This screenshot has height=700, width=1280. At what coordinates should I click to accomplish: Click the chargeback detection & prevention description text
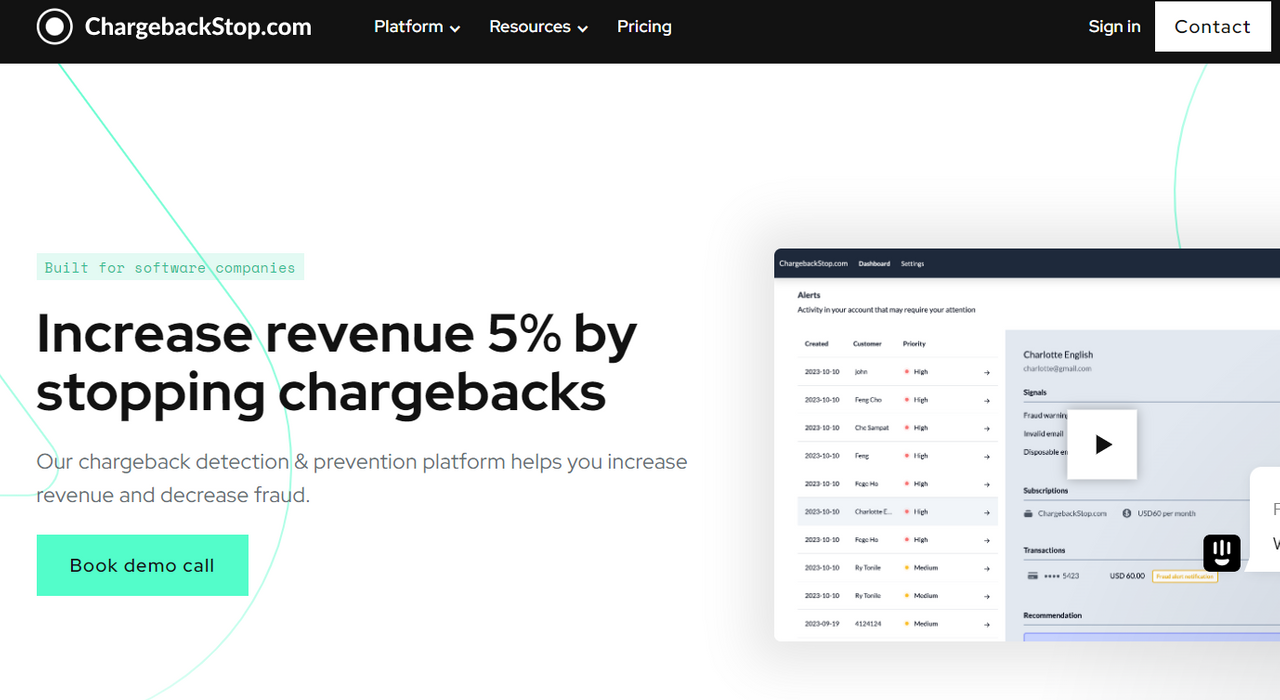coord(362,478)
